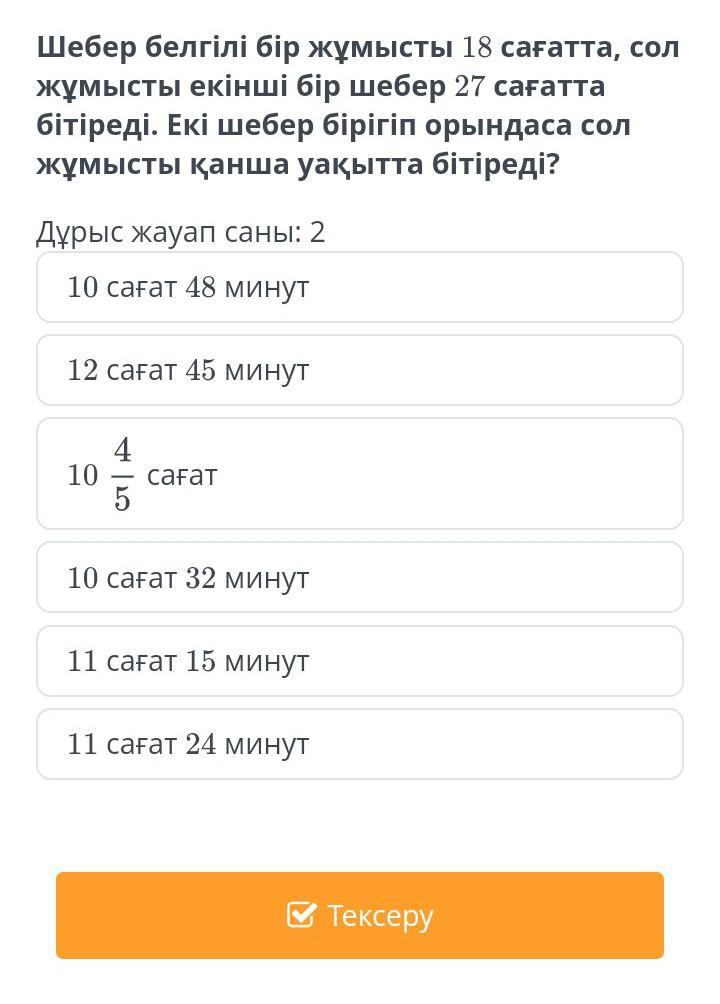Select 11 сағат 15 минут answer

click(x=360, y=661)
